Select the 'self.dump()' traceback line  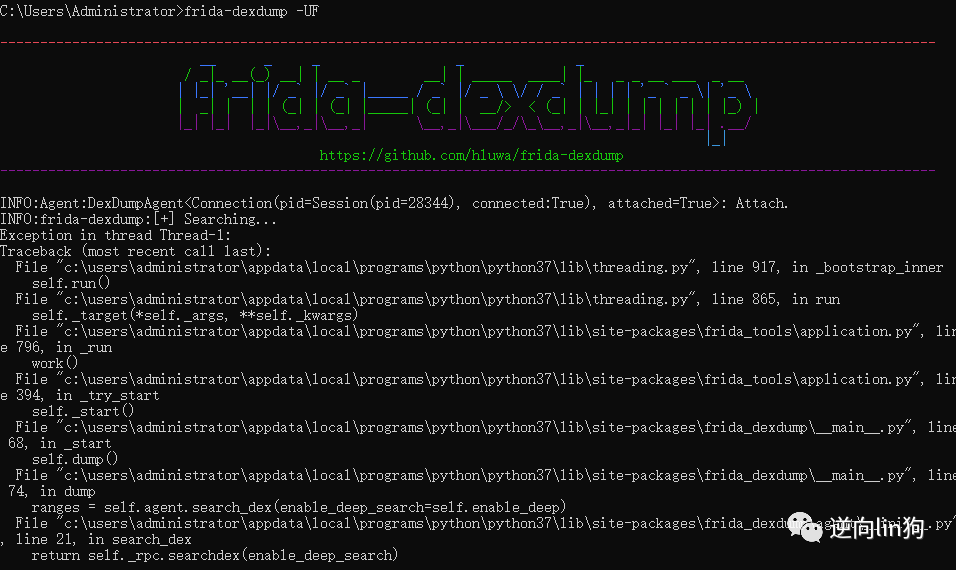coord(75,459)
